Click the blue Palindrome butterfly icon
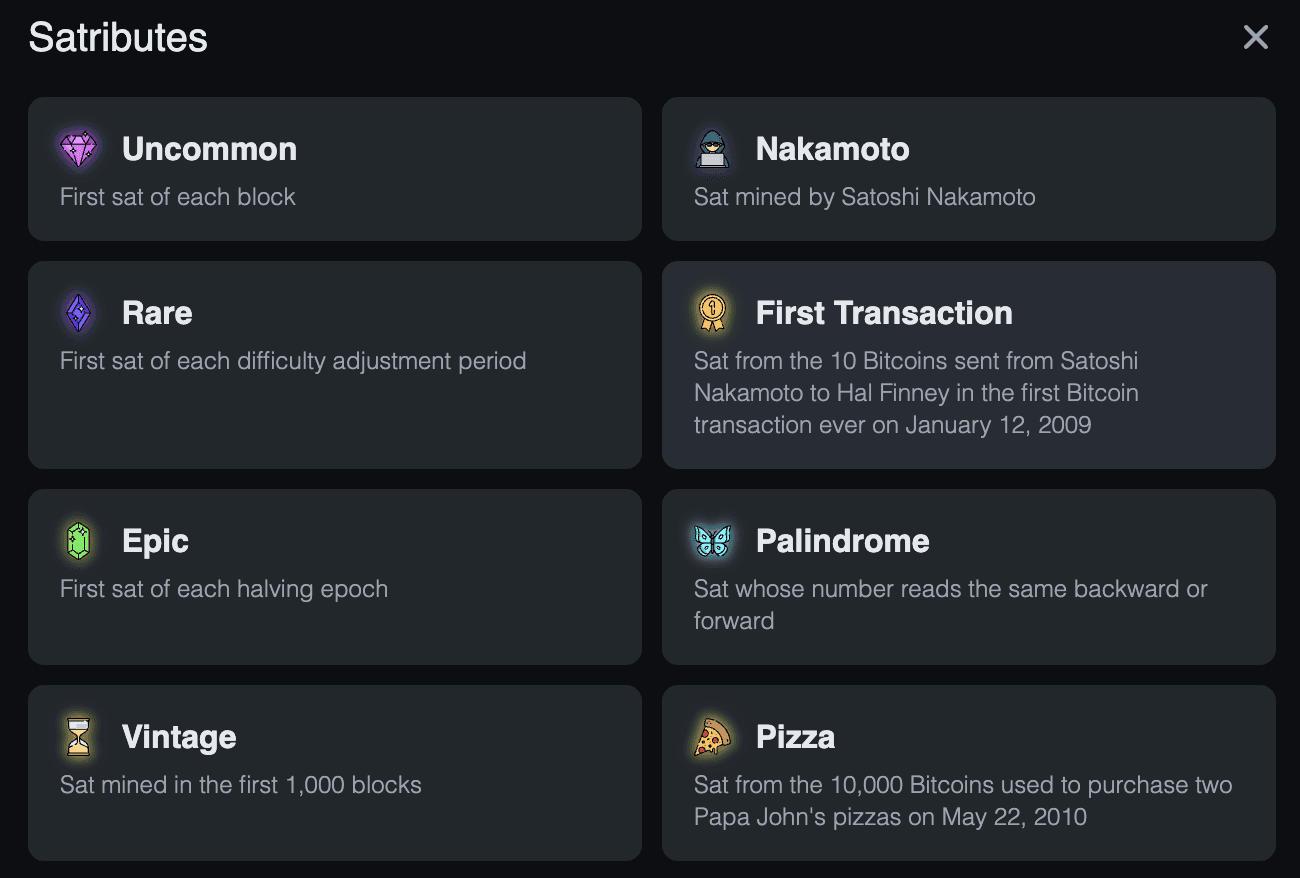This screenshot has height=878, width=1300. click(x=712, y=541)
